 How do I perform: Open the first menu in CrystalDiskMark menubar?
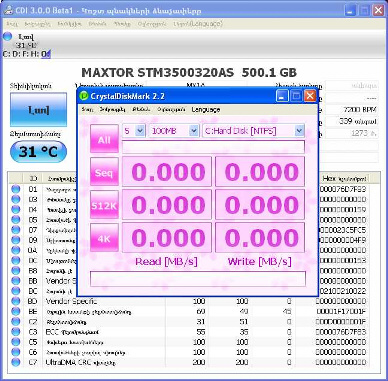coord(87,109)
